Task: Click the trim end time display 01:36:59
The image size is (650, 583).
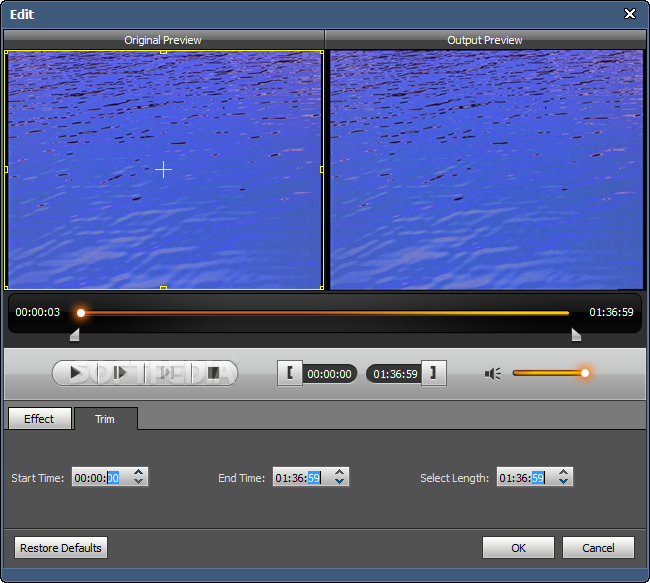Action: coord(395,374)
